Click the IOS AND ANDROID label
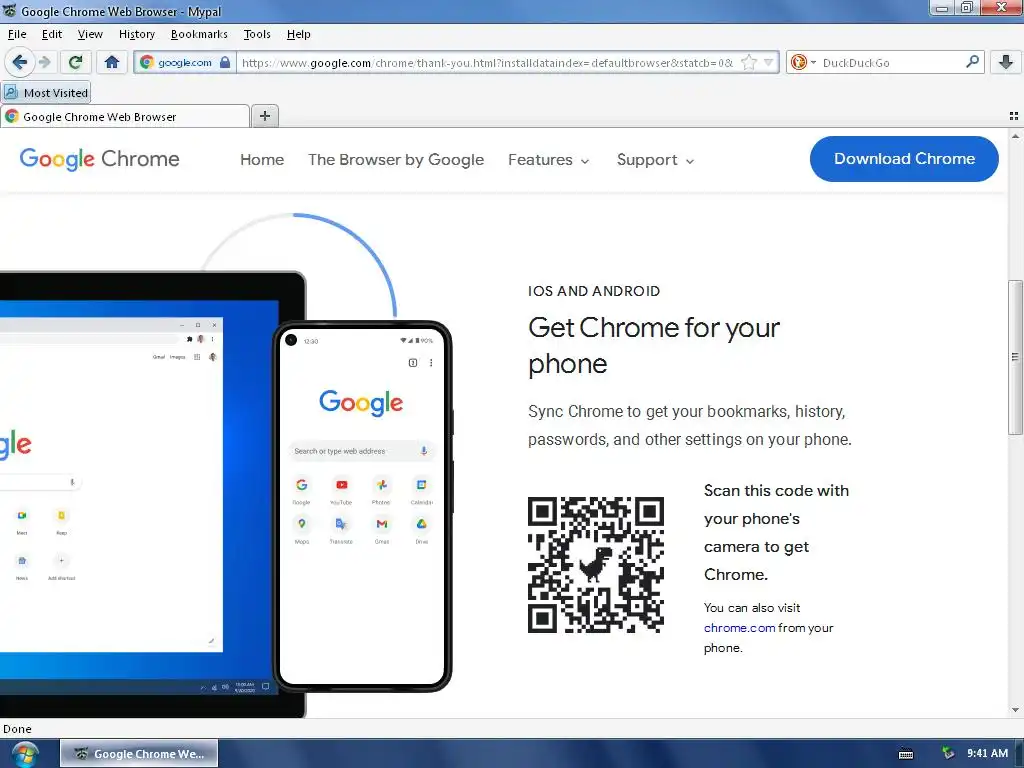1024x768 pixels. point(594,291)
